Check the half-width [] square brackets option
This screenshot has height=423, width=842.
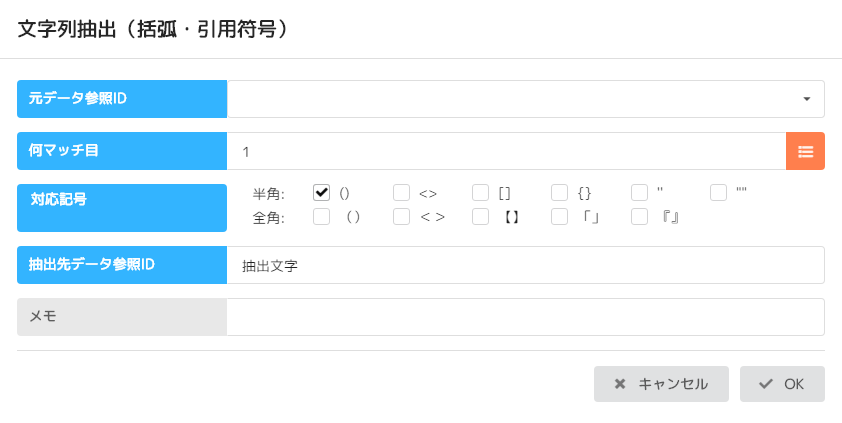pyautogui.click(x=480, y=192)
